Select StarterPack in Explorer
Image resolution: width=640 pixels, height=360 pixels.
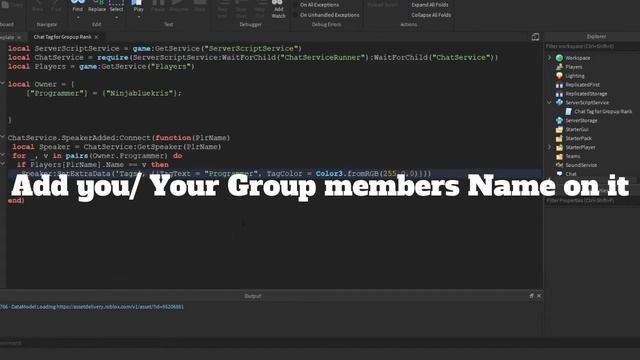click(x=578, y=139)
